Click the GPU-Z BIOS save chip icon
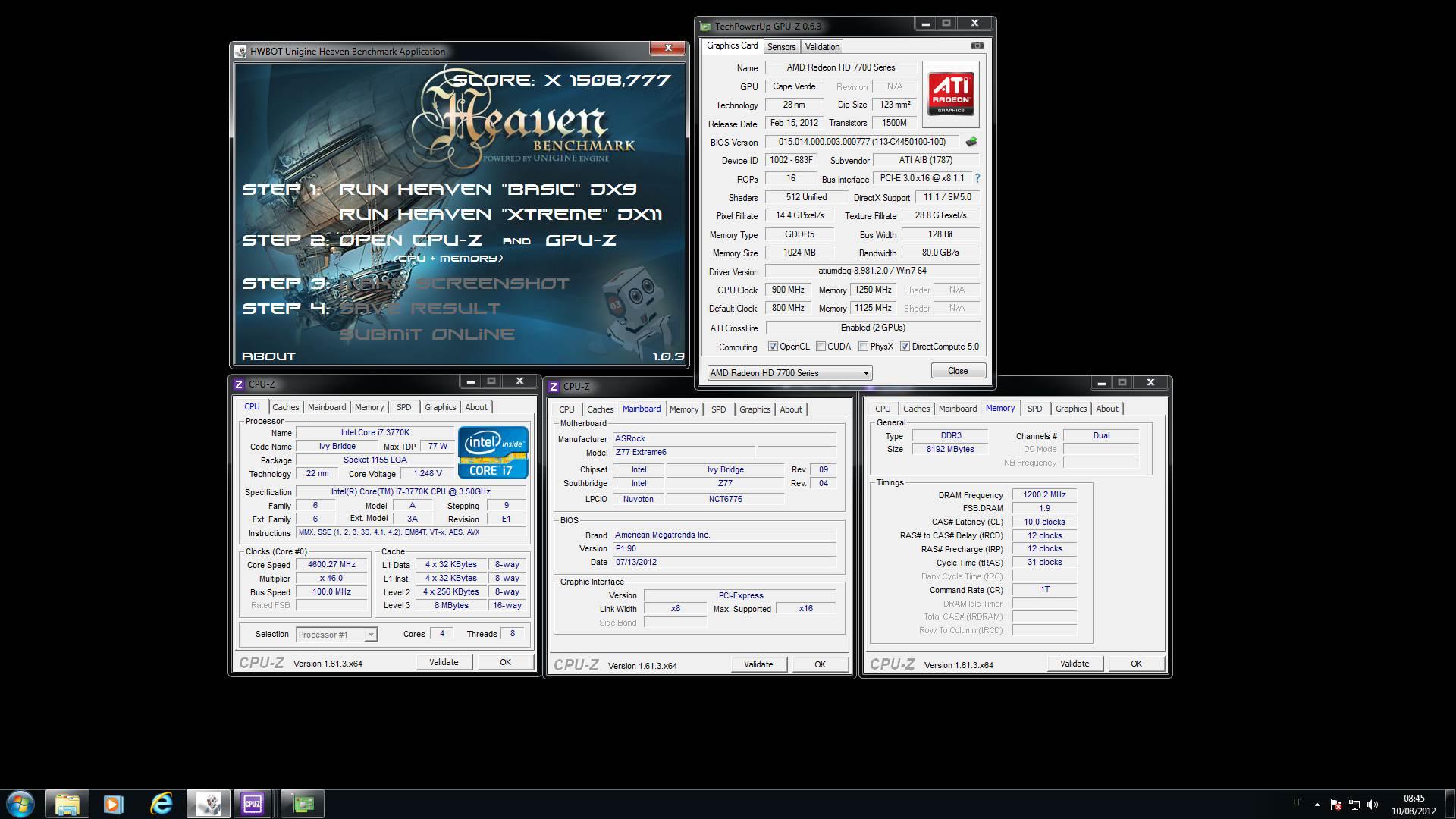 click(971, 142)
